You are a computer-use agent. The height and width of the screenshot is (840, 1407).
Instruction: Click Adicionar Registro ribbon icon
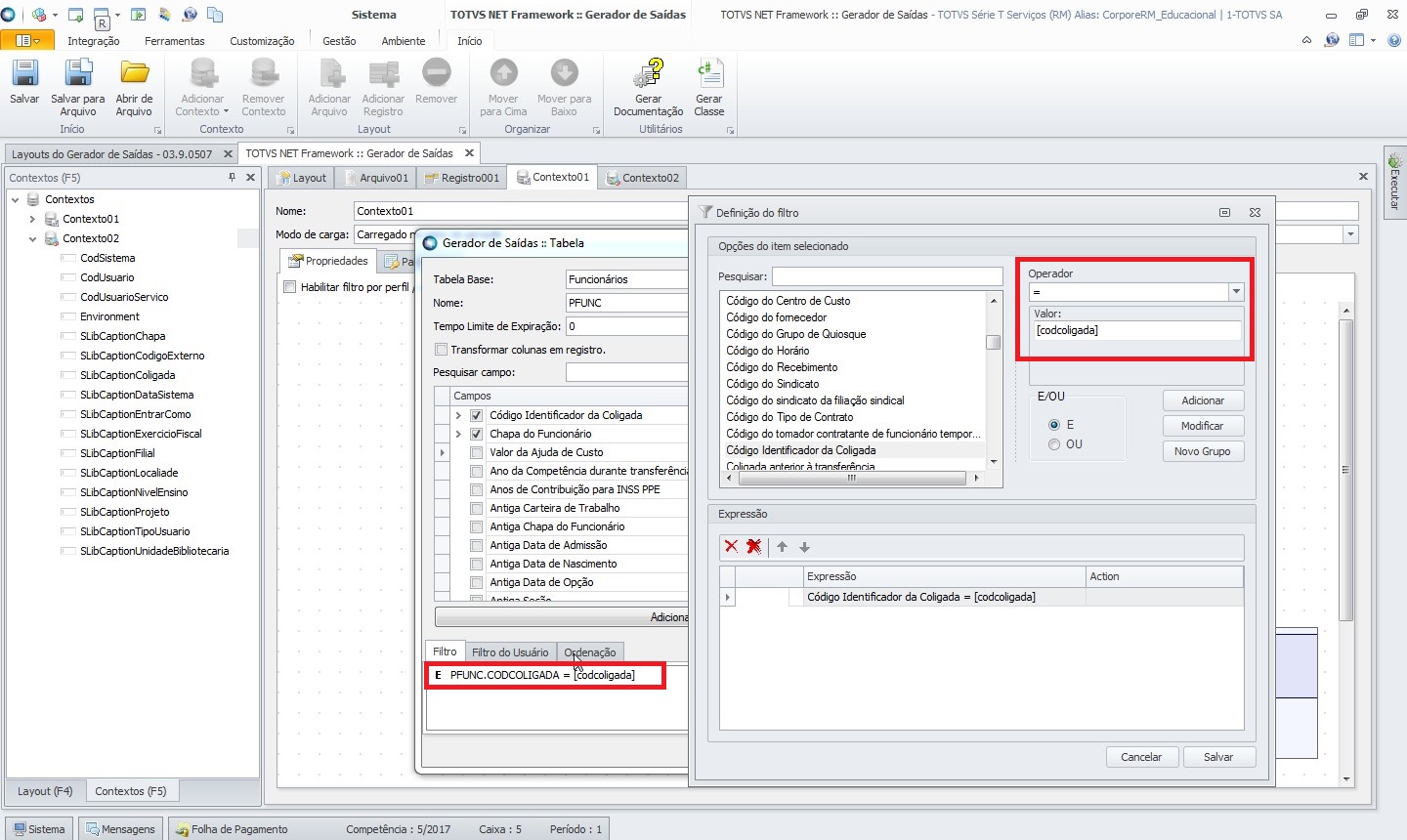tap(383, 74)
